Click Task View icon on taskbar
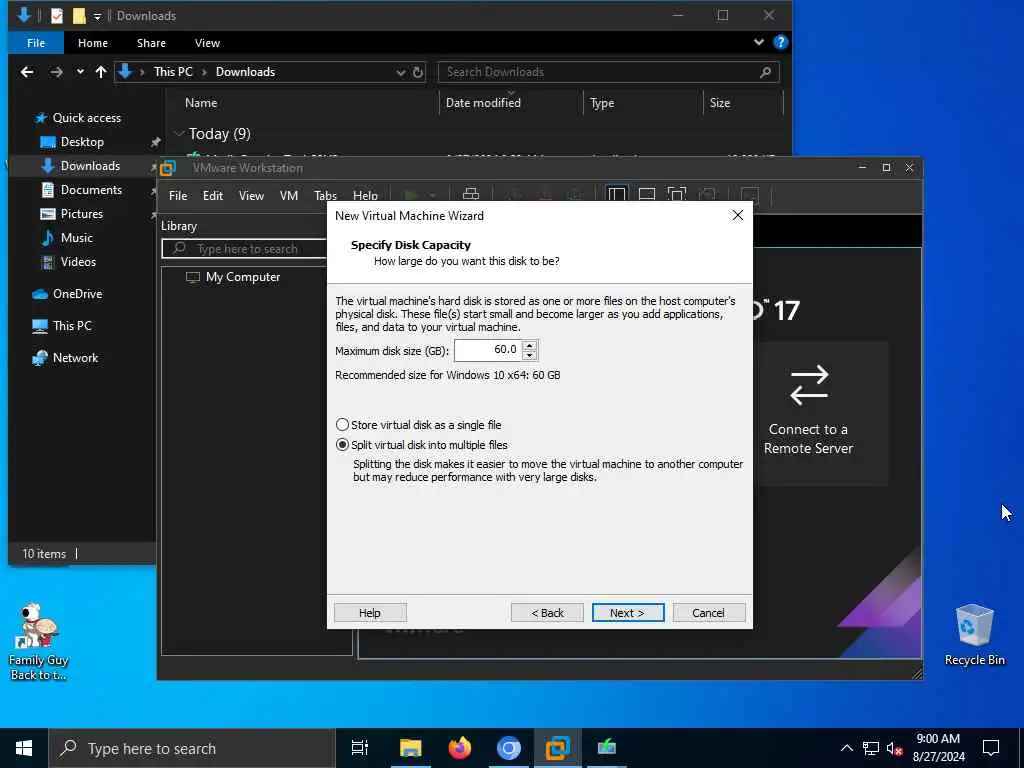1024x768 pixels. click(360, 748)
